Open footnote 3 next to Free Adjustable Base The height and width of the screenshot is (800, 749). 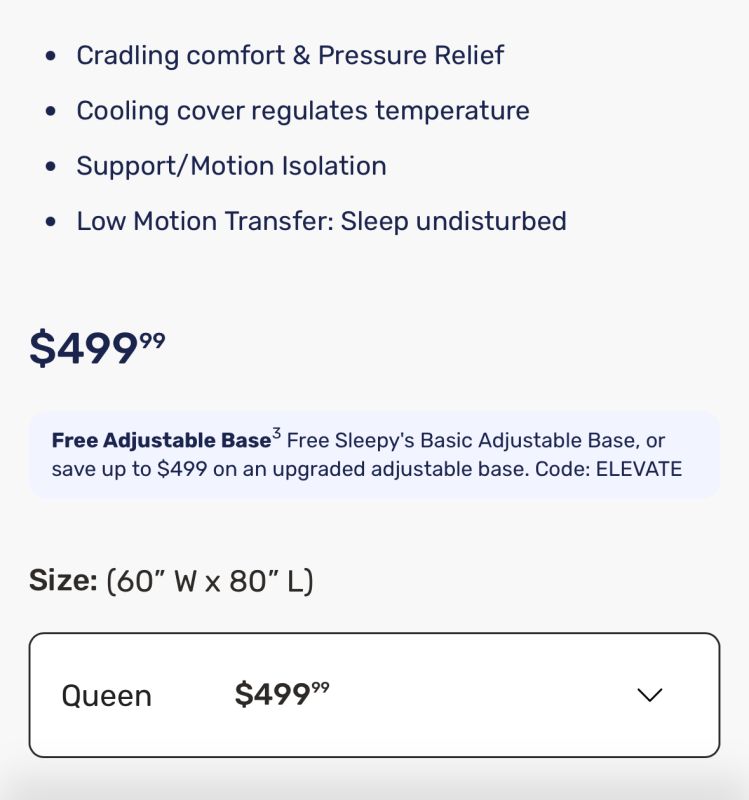pyautogui.click(x=276, y=433)
